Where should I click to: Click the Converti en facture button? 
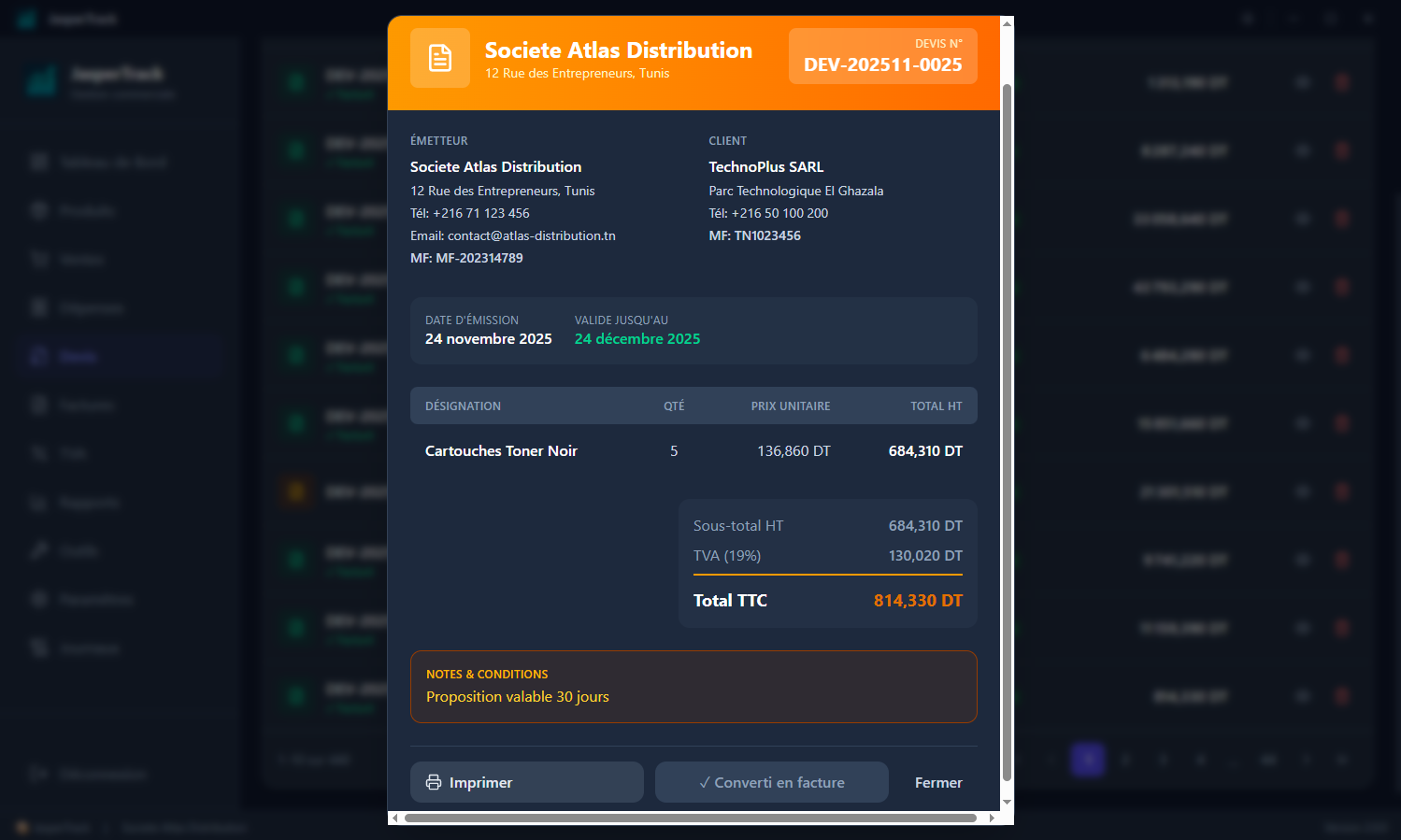click(772, 782)
